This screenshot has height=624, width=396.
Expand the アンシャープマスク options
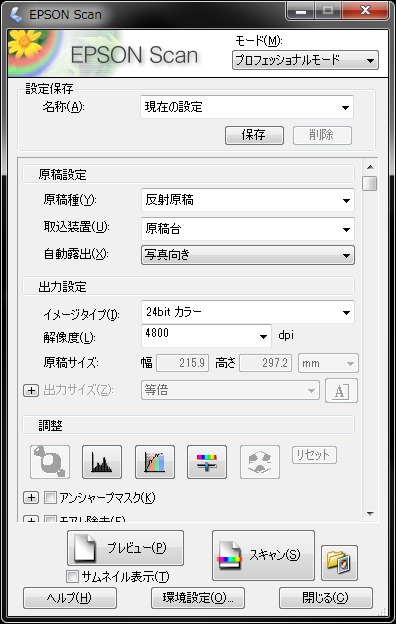pyautogui.click(x=31, y=497)
